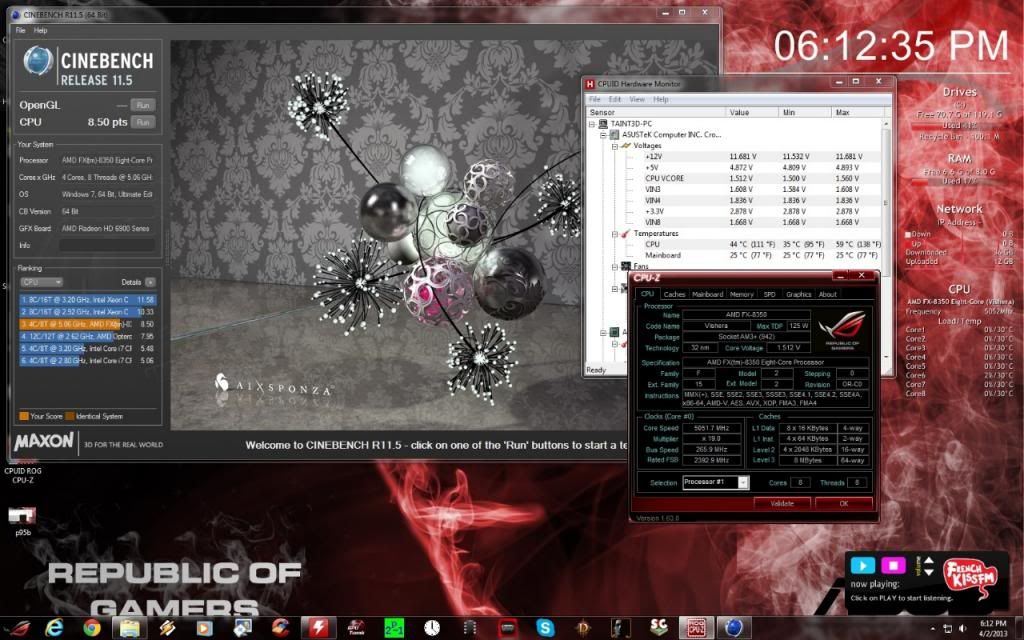Collapse the Voltages tree node
This screenshot has width=1024, height=640.
pos(616,146)
